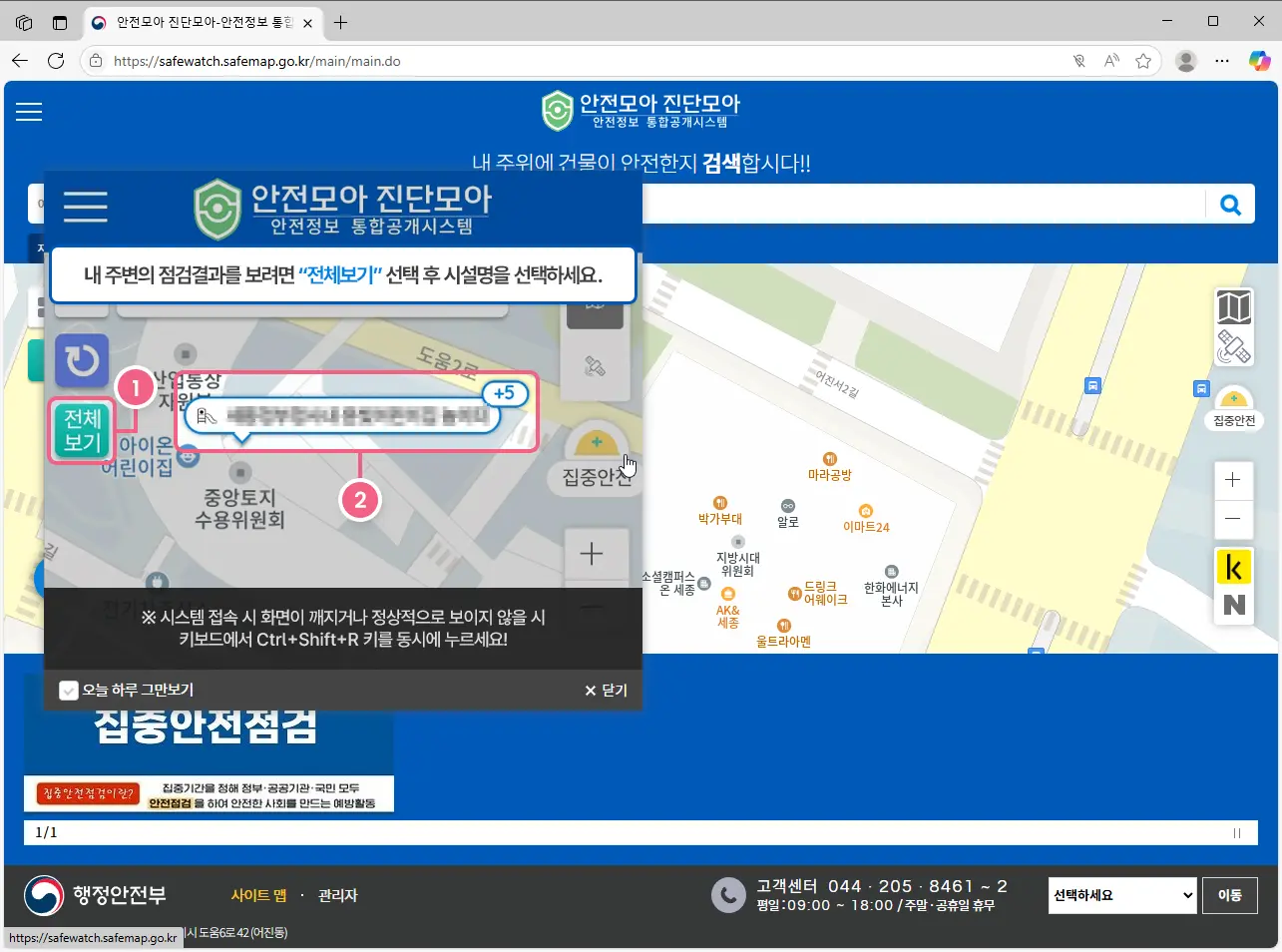Refresh the browser page
1282x952 pixels.
point(56,61)
